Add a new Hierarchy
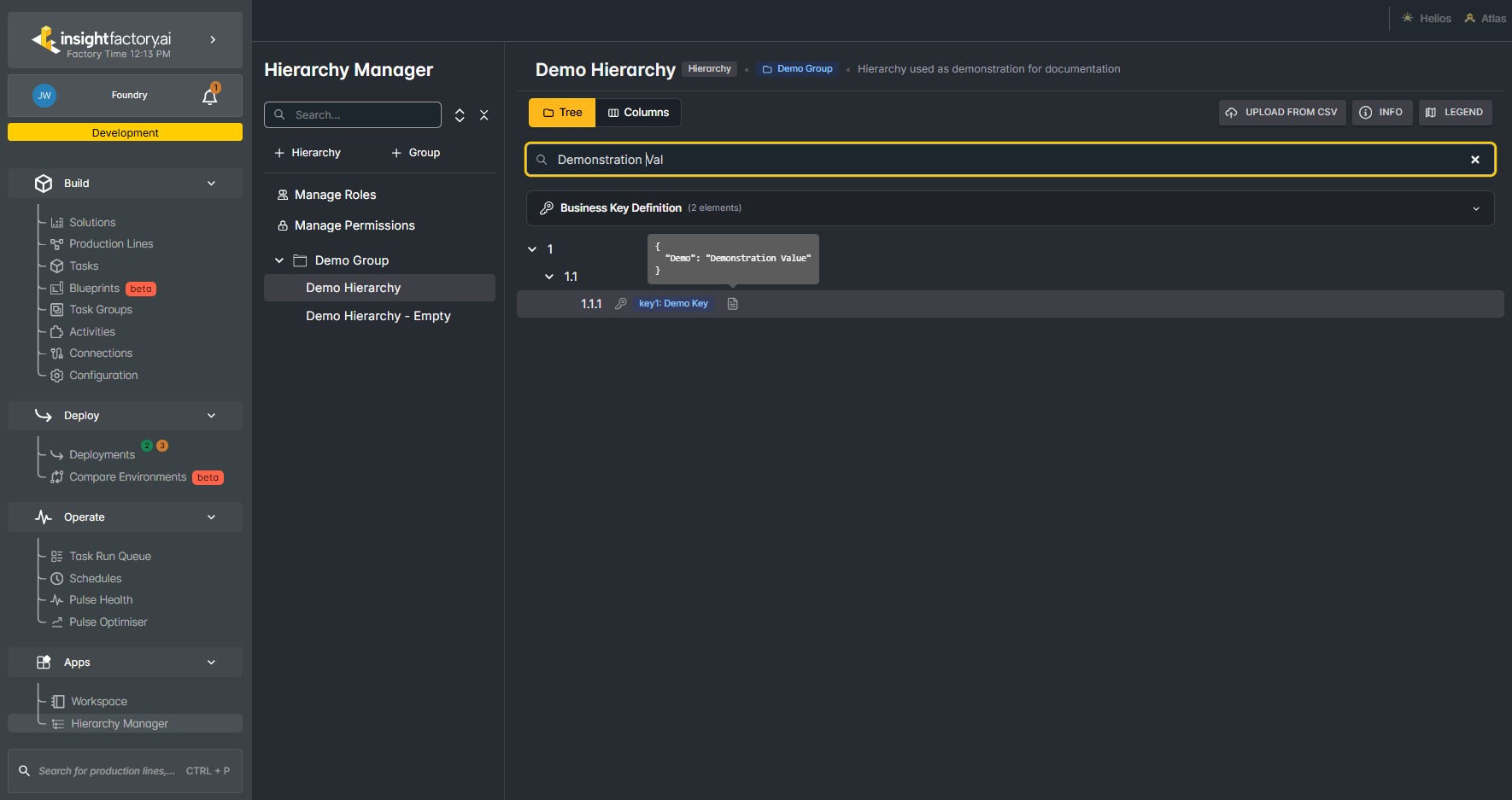1512x800 pixels. point(308,153)
